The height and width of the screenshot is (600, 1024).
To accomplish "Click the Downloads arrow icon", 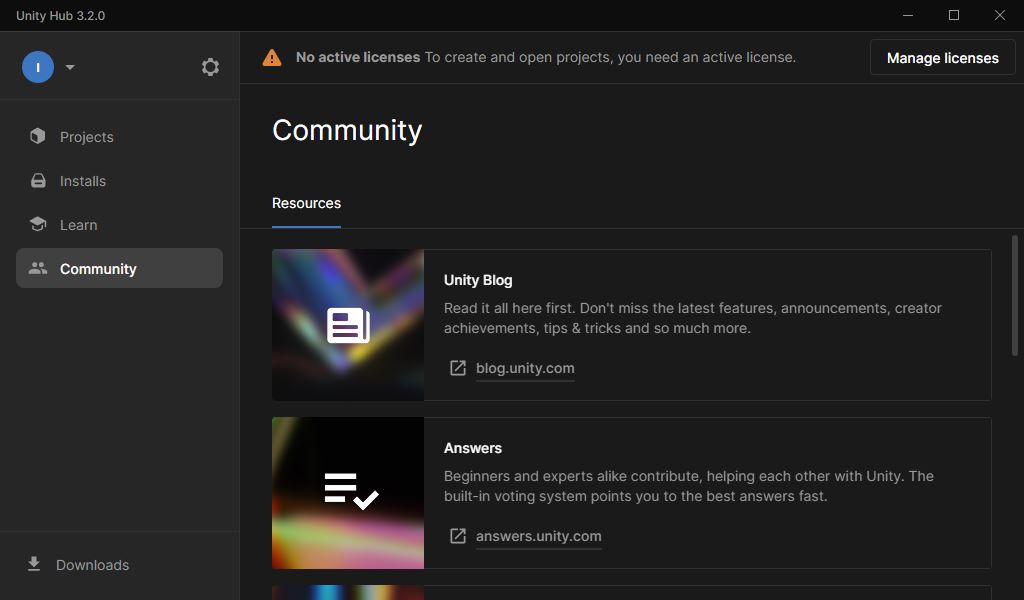I will 34,564.
